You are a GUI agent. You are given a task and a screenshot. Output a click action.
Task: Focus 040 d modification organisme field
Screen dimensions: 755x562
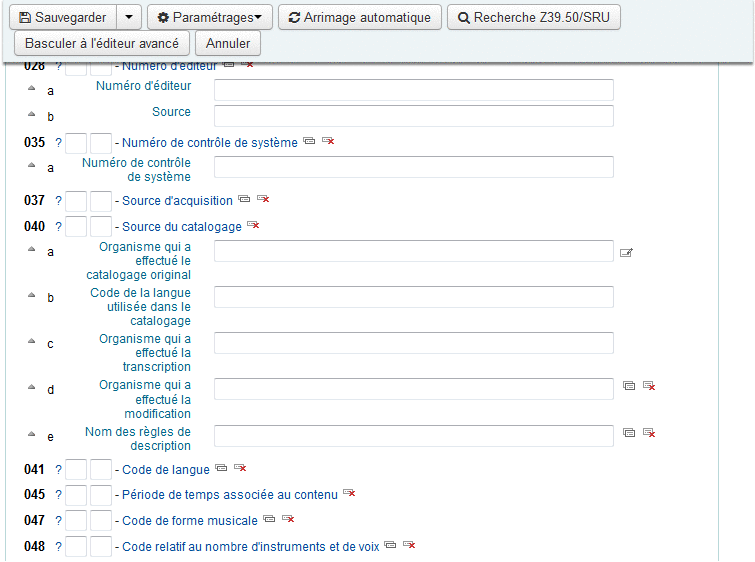click(x=414, y=389)
